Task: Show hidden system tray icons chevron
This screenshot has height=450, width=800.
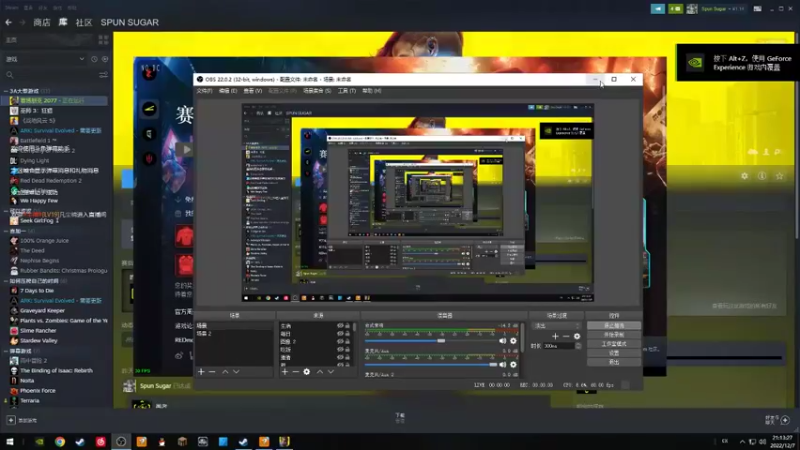Action: coord(742,442)
